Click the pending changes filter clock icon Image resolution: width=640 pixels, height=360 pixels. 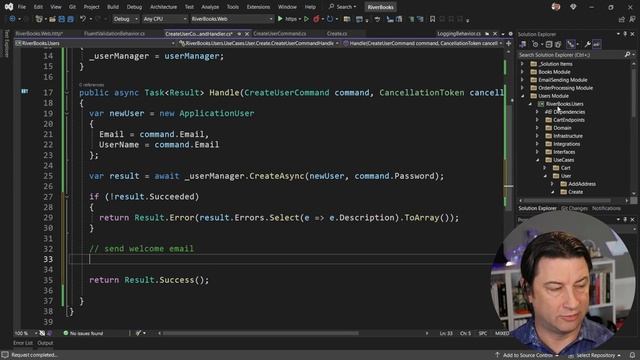535,44
